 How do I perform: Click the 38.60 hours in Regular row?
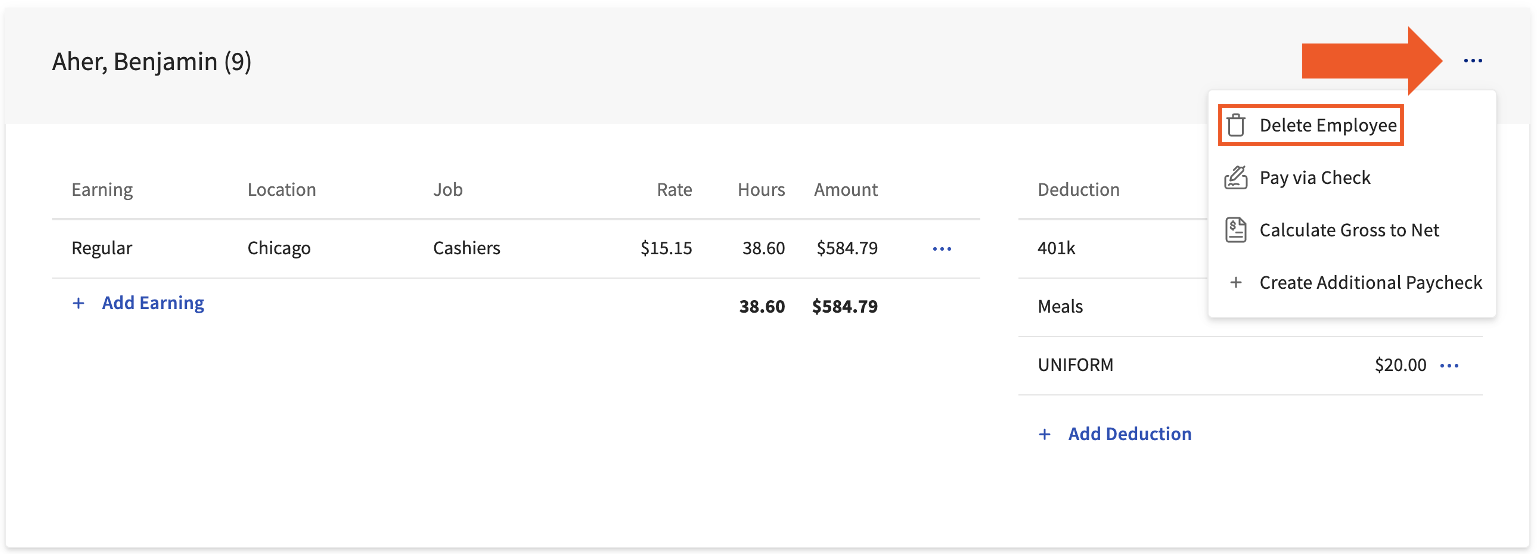click(764, 248)
